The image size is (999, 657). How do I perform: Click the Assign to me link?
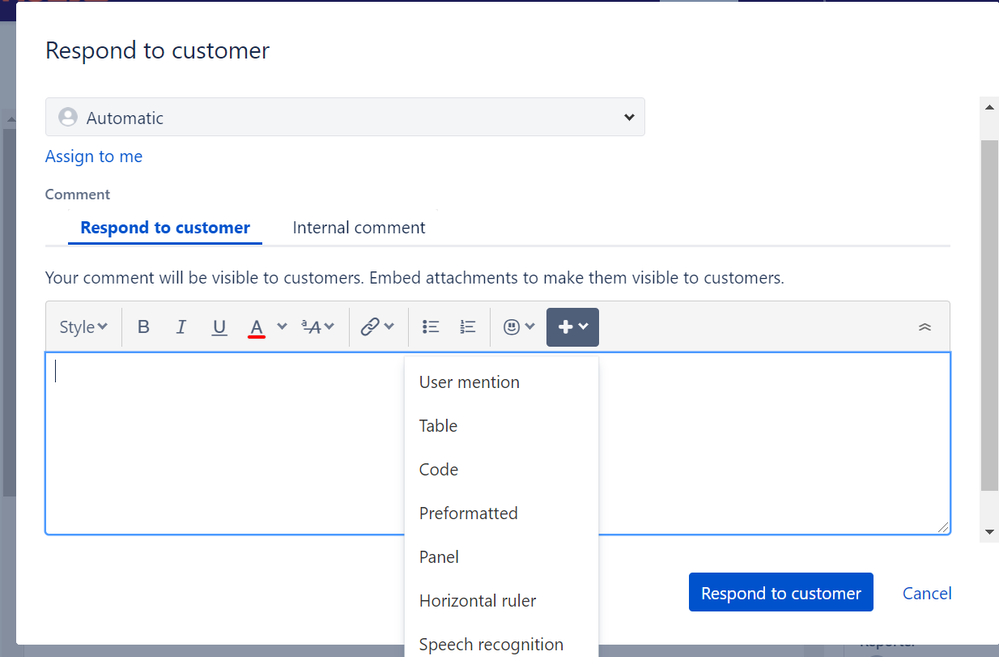[94, 156]
